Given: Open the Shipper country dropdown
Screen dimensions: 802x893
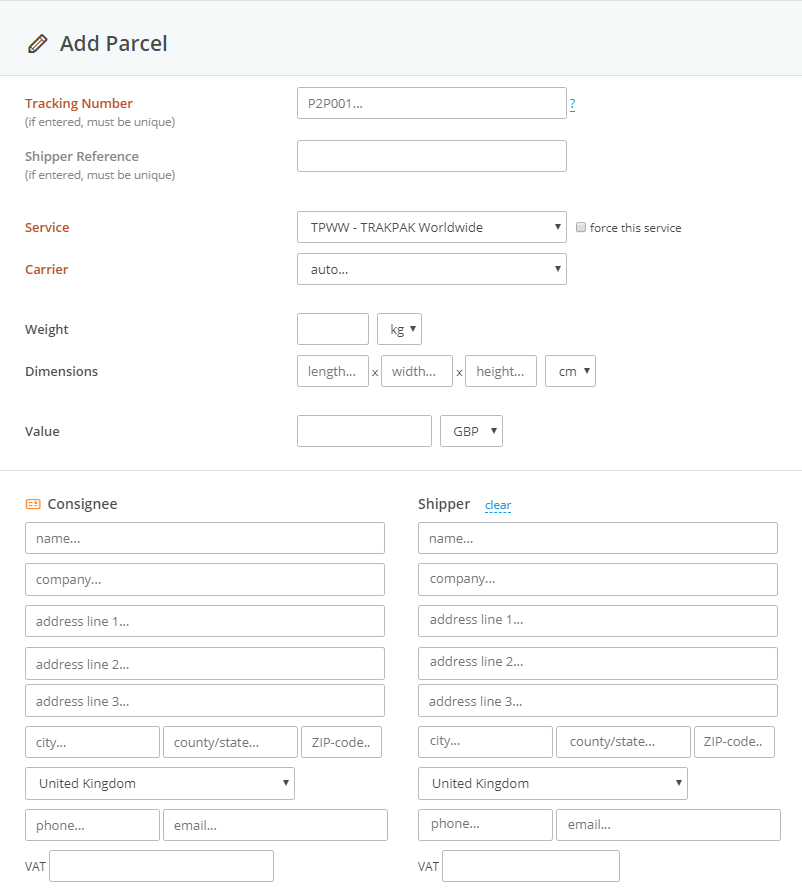Looking at the screenshot, I should pyautogui.click(x=552, y=783).
